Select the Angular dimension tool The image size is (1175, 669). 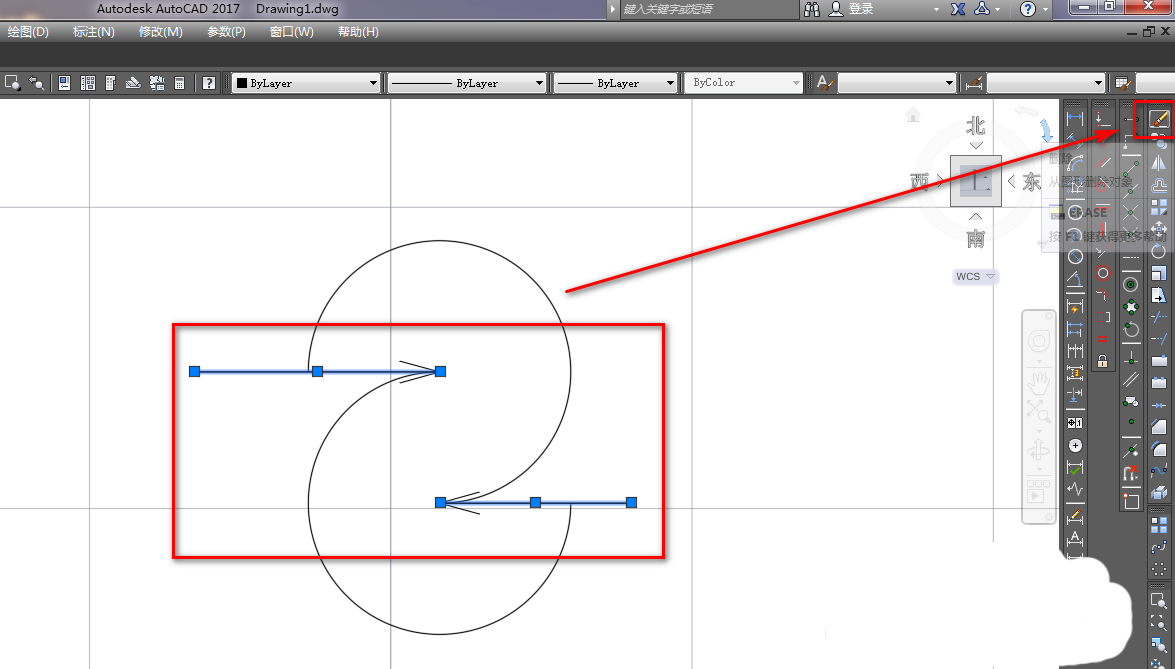coord(1075,279)
